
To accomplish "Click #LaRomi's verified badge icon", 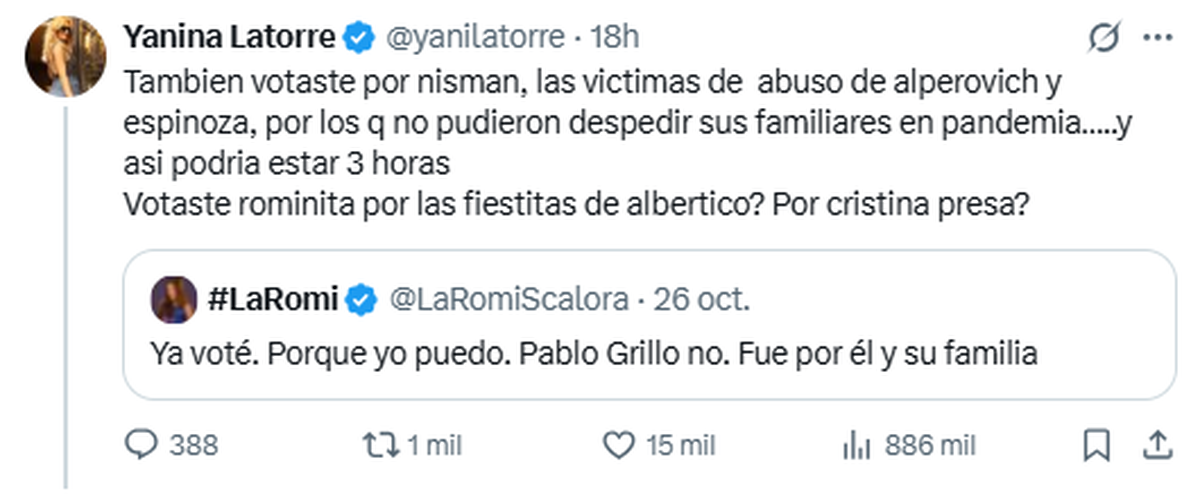I will tap(360, 299).
